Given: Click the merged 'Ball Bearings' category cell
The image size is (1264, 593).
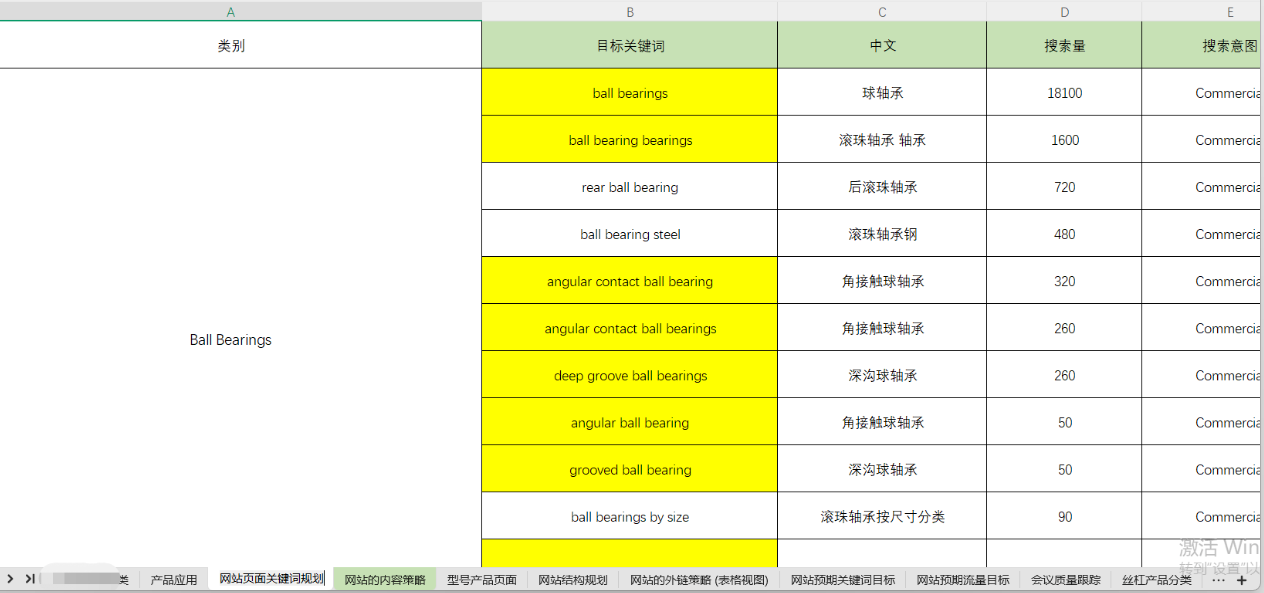Looking at the screenshot, I should click(231, 340).
